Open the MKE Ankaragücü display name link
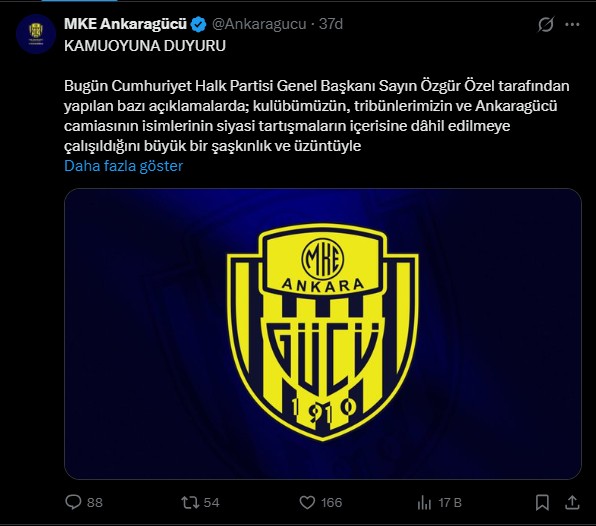The height and width of the screenshot is (526, 596). tap(125, 24)
